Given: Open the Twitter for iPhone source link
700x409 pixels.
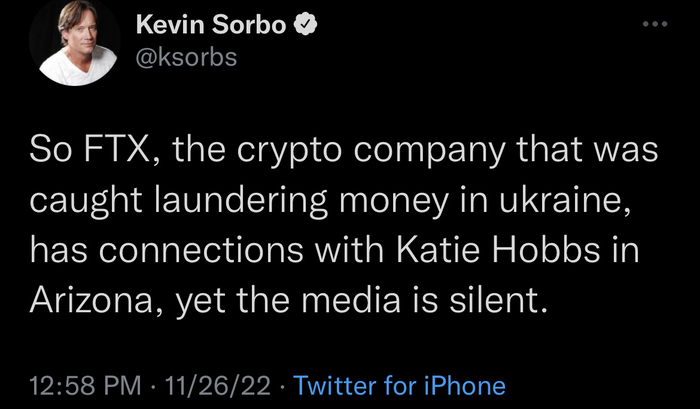Looking at the screenshot, I should click(x=401, y=385).
